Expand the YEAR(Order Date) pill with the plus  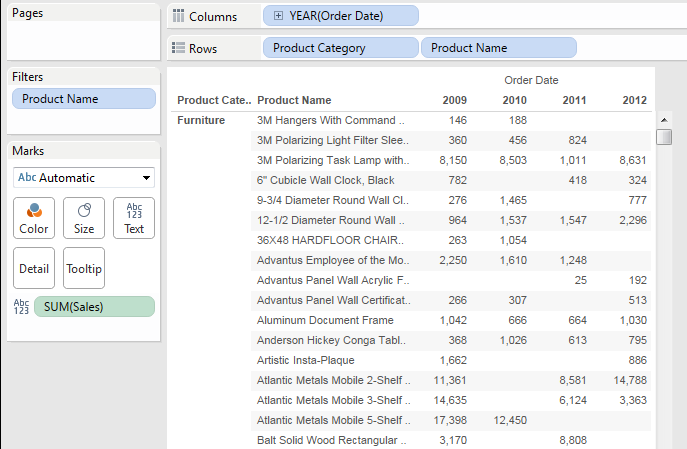click(278, 16)
